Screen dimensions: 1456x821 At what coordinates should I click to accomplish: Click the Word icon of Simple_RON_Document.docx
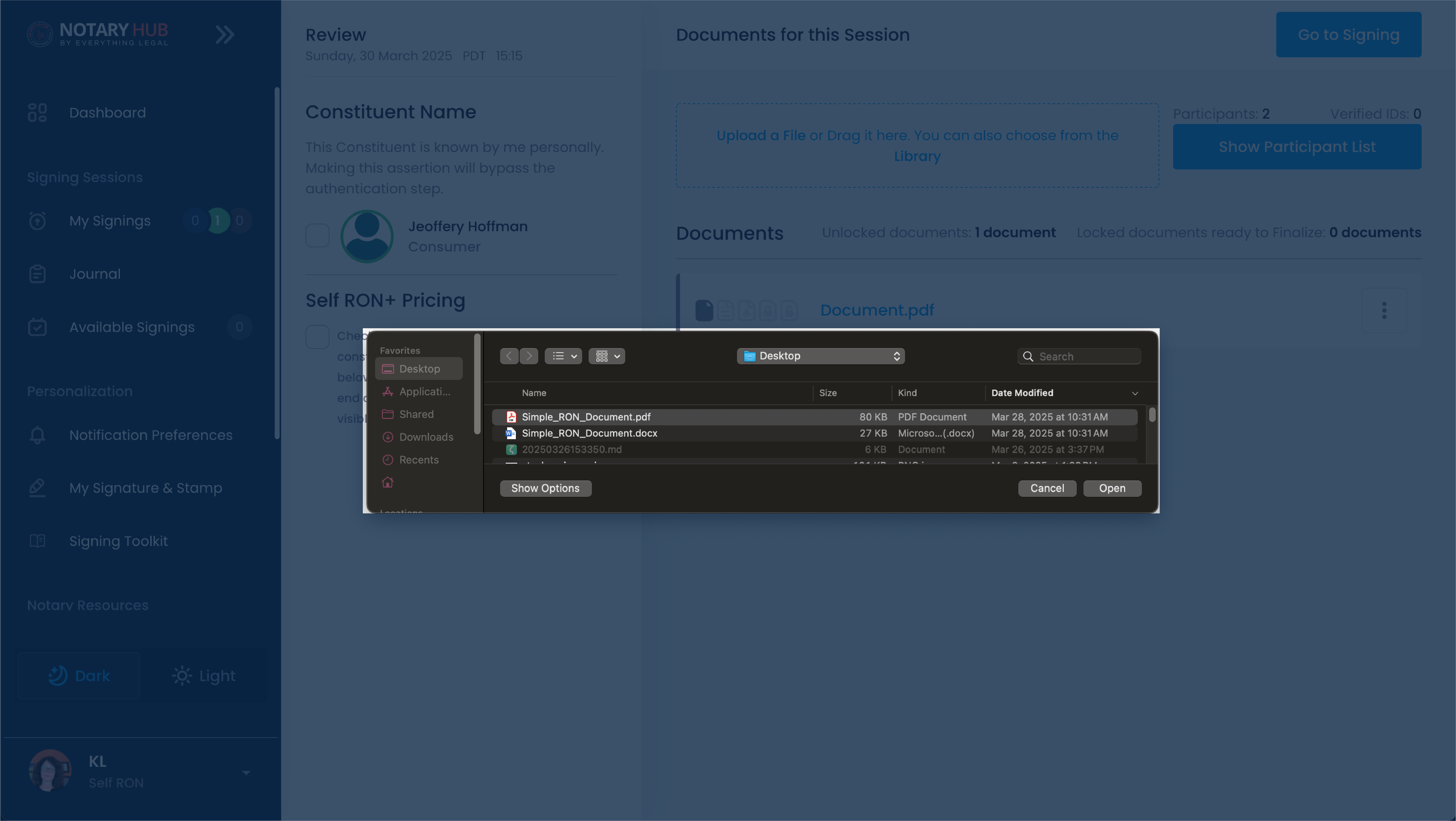coord(511,433)
